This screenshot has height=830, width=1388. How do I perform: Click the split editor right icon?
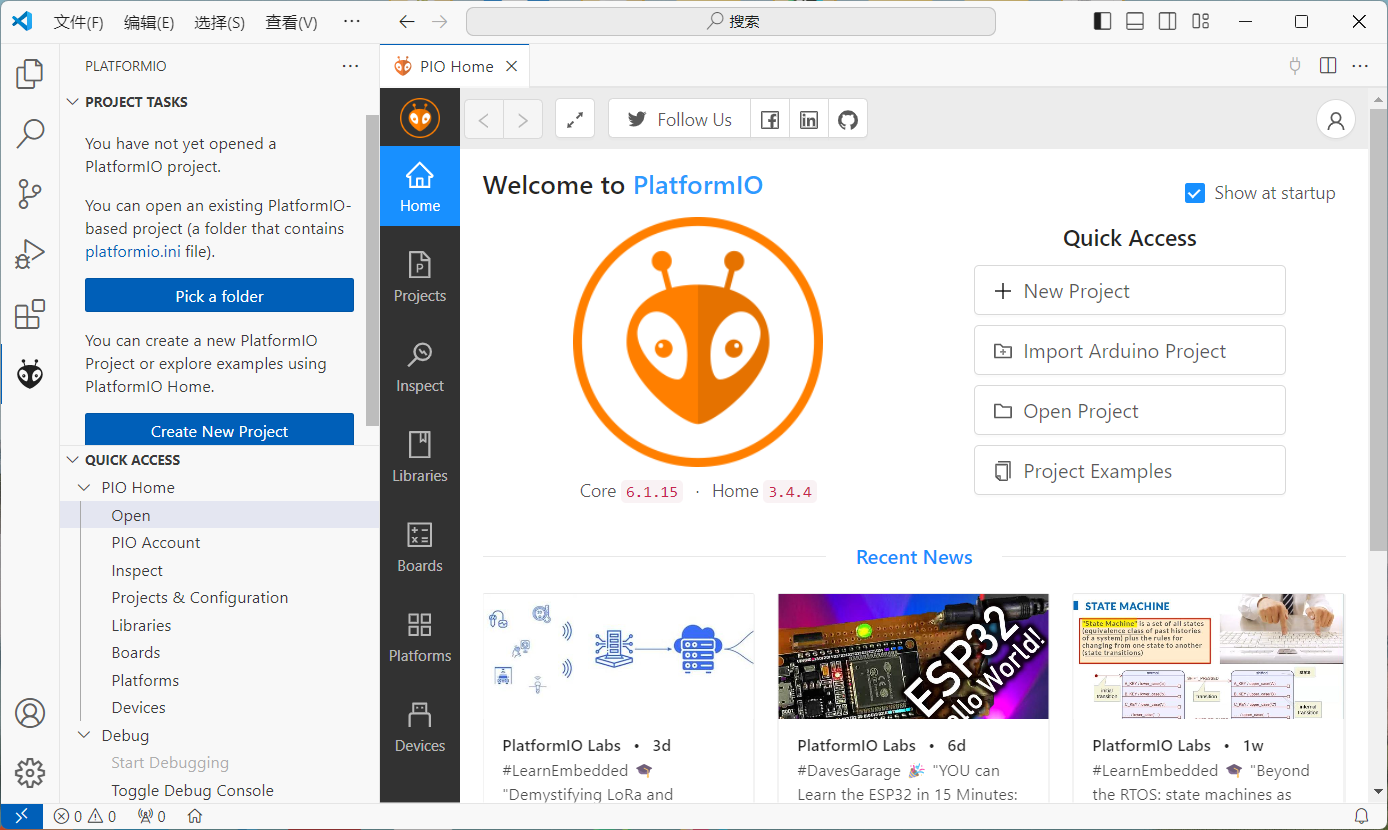point(1328,66)
